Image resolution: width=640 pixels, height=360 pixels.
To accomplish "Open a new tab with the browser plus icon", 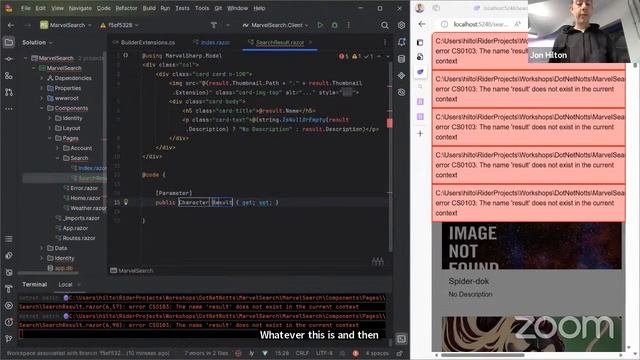I will [420, 133].
